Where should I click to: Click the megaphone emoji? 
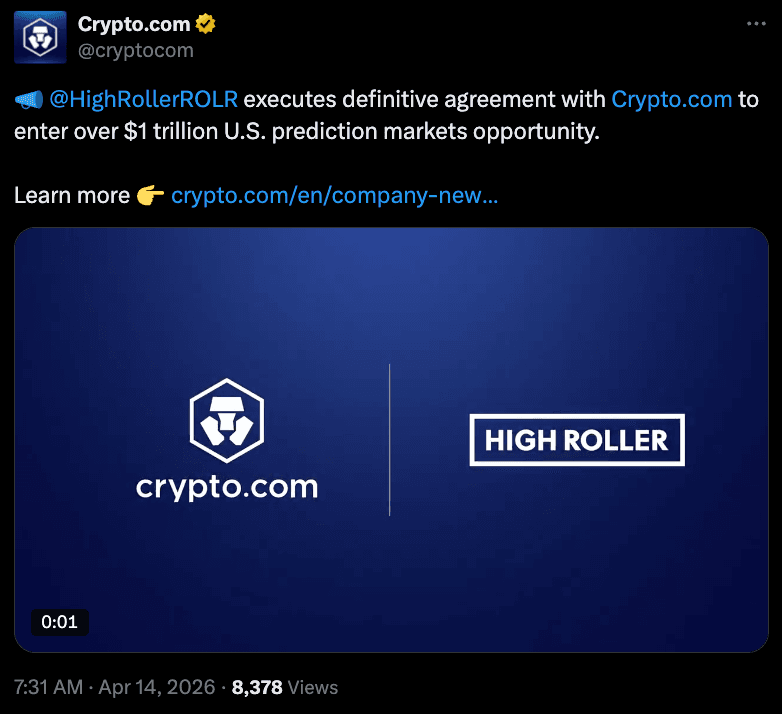[x=27, y=100]
